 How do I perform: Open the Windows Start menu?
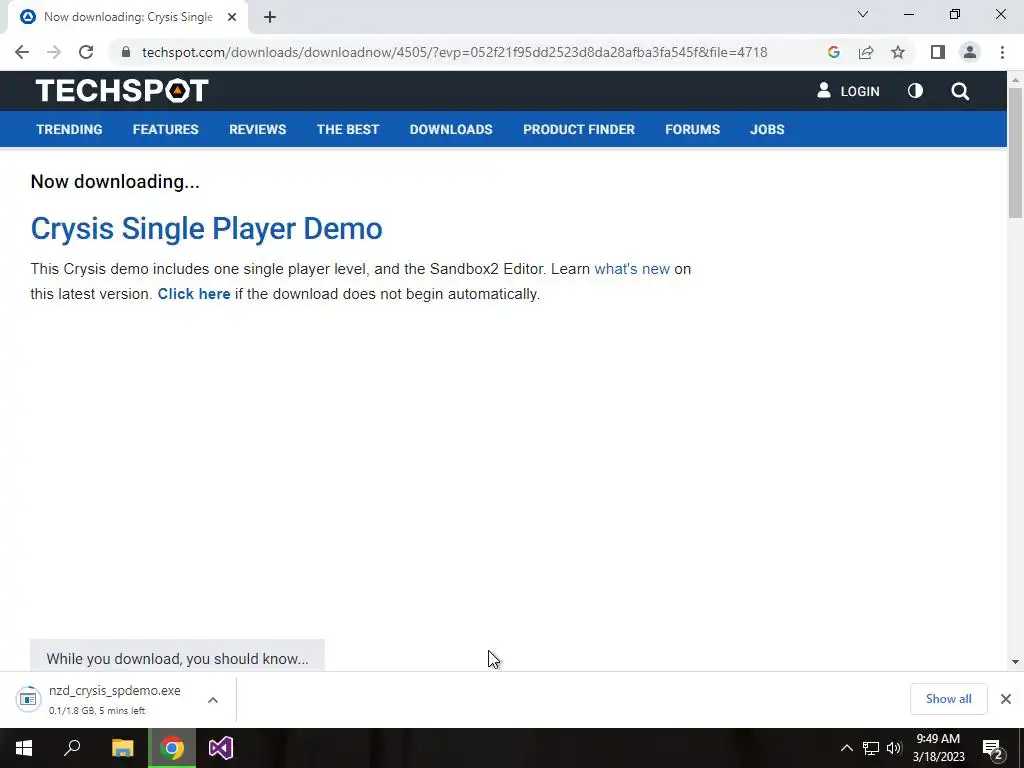(x=24, y=748)
